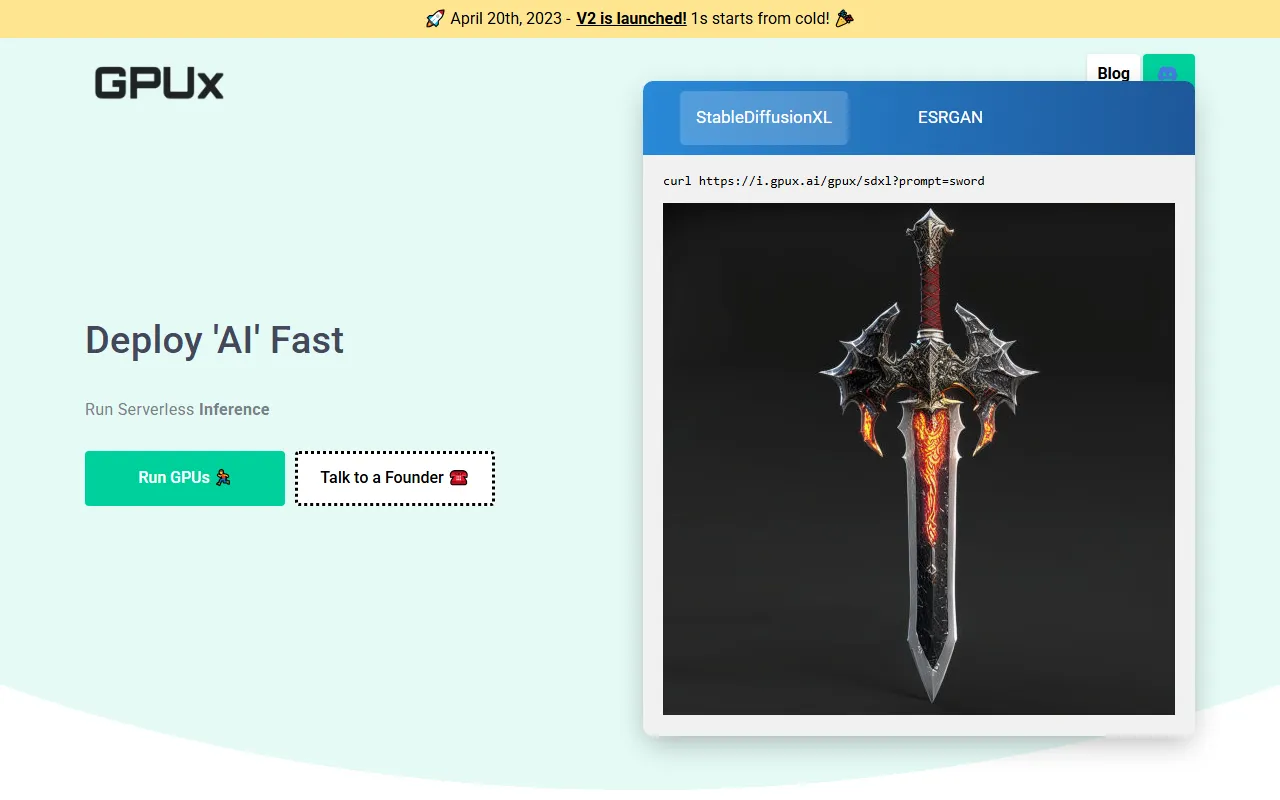Select the curl command text
This screenshot has height=800, width=1280.
pos(823,181)
